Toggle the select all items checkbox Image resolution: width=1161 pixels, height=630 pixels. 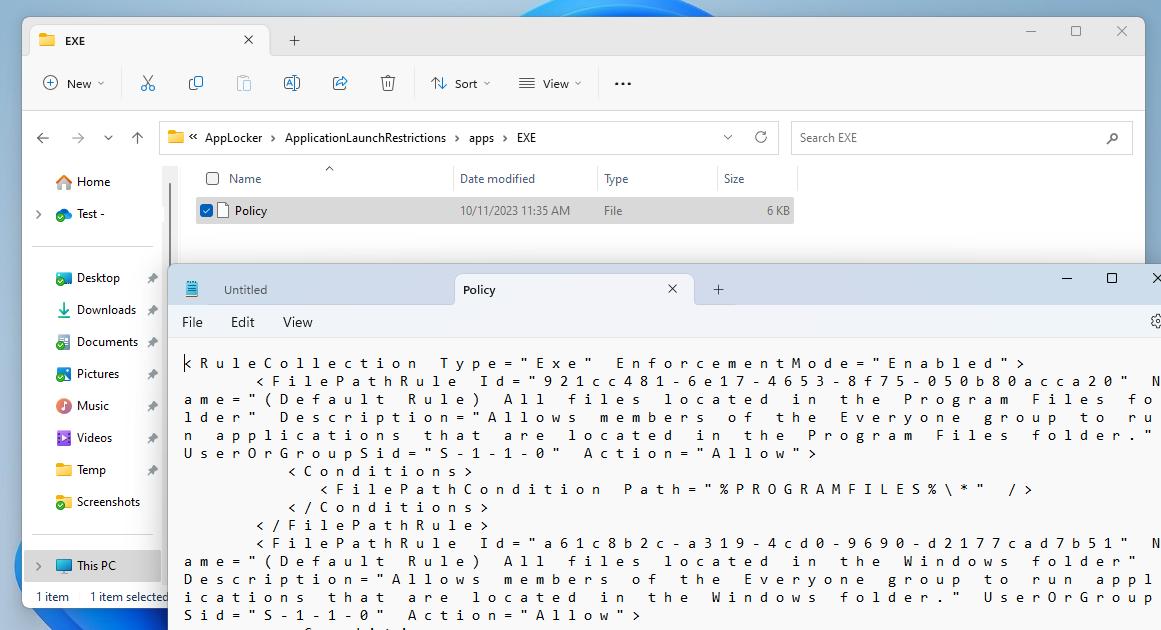(212, 179)
